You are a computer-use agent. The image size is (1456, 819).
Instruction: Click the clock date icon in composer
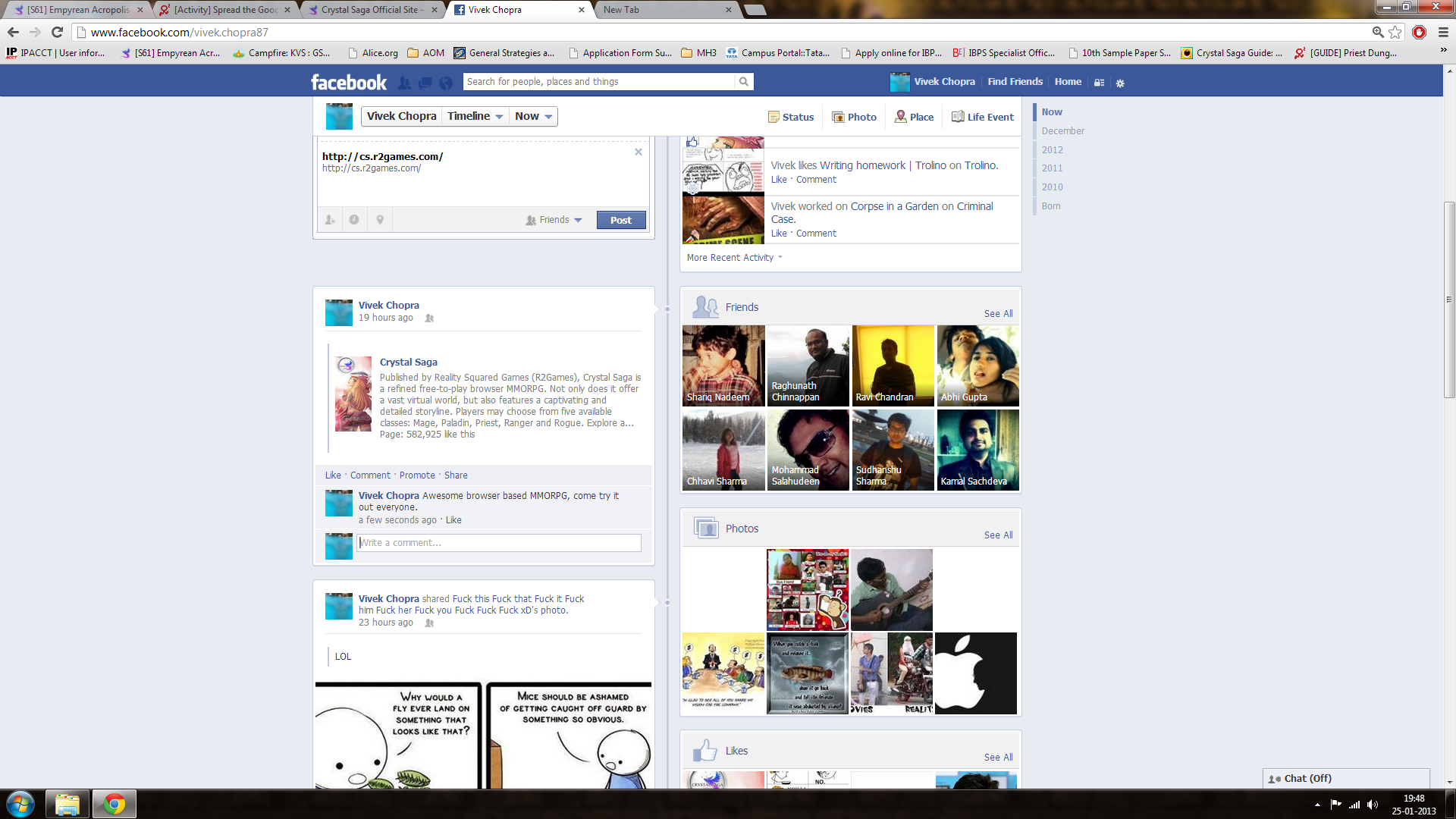(354, 220)
